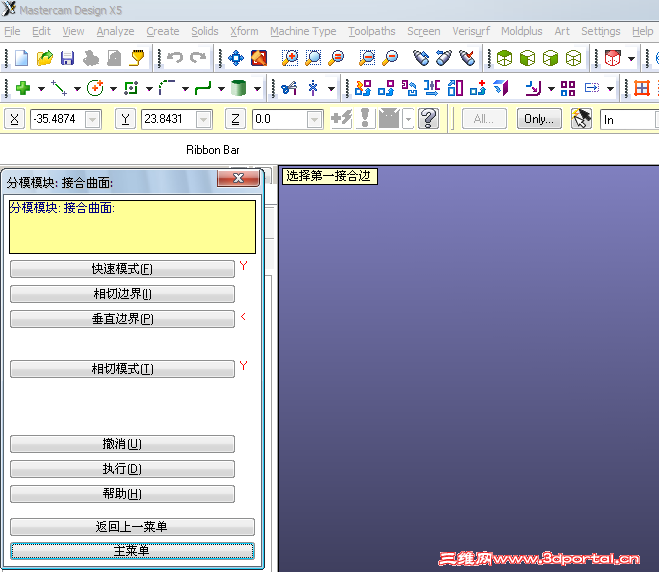The height and width of the screenshot is (572, 659).
Task: Click the Xform mirror icon
Action: [x=432, y=88]
